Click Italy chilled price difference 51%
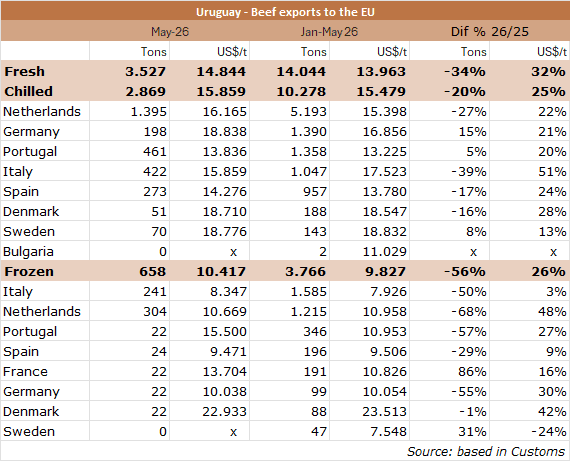Viewport: 570px width, 461px height. coord(552,171)
